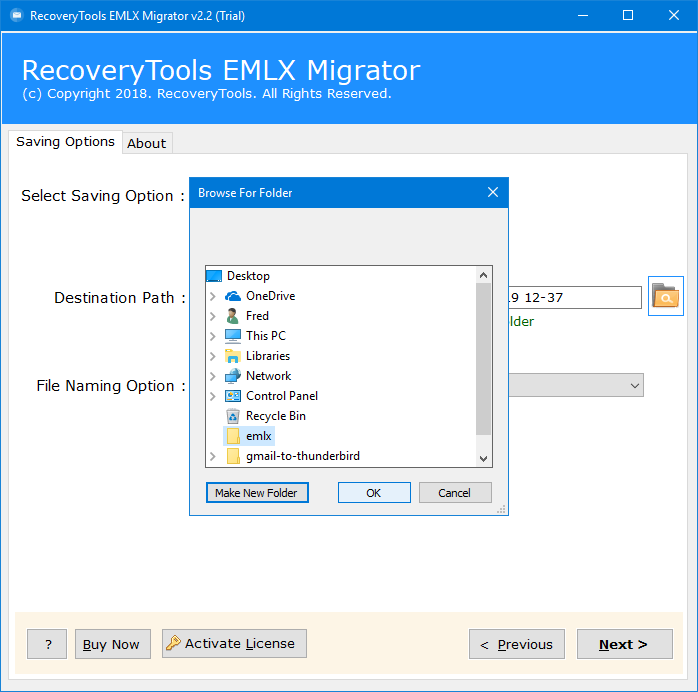Screen dimensions: 698x692
Task: Select the Fred label in tree
Action: point(257,316)
